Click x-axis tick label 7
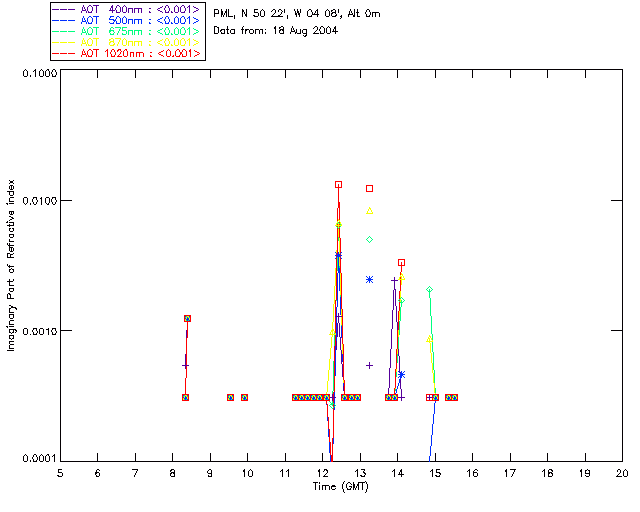The image size is (640, 512). [x=135, y=473]
